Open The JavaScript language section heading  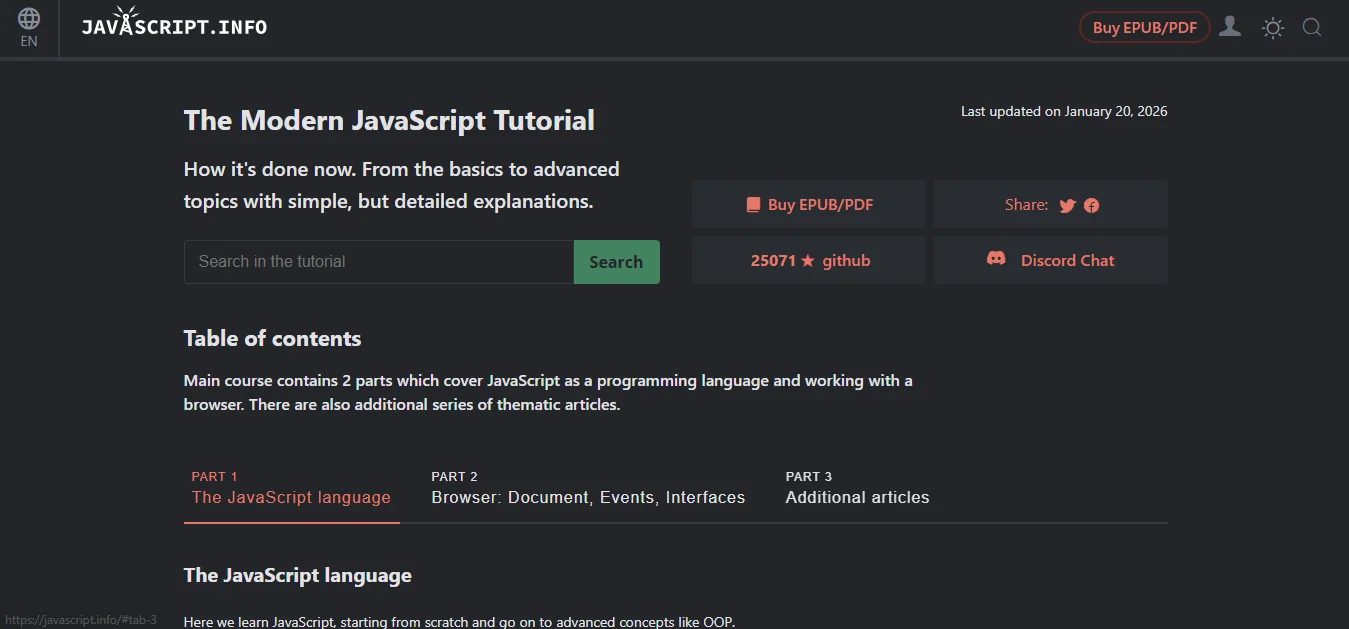(297, 575)
